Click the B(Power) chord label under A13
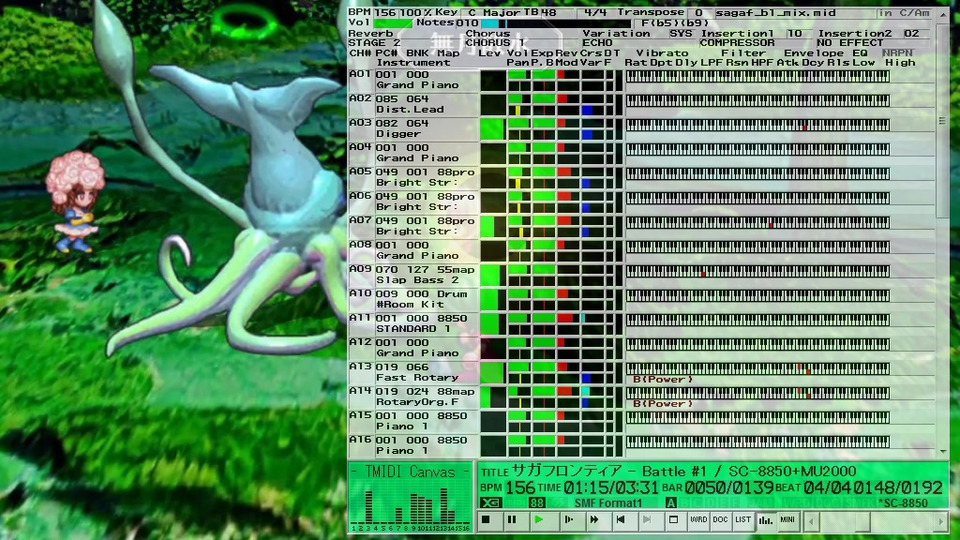960x540 pixels. [x=663, y=380]
